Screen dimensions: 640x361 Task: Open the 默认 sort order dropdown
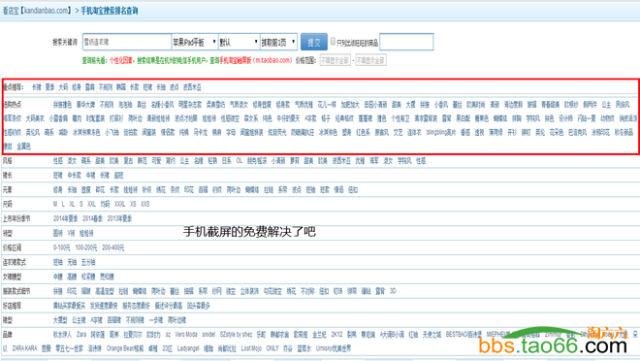pos(239,42)
